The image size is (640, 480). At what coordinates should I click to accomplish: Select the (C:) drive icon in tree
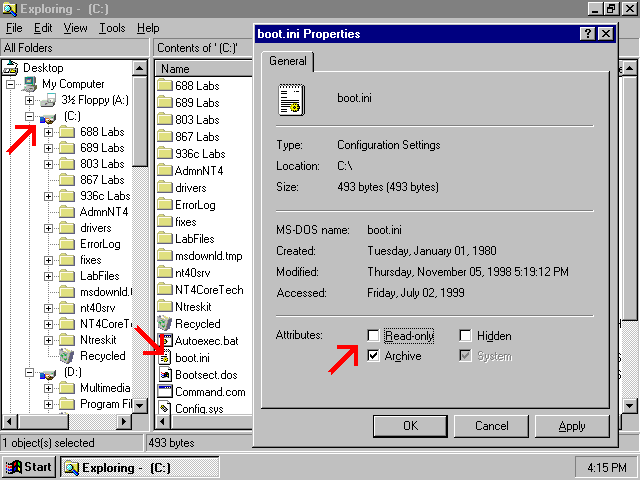coord(48,118)
